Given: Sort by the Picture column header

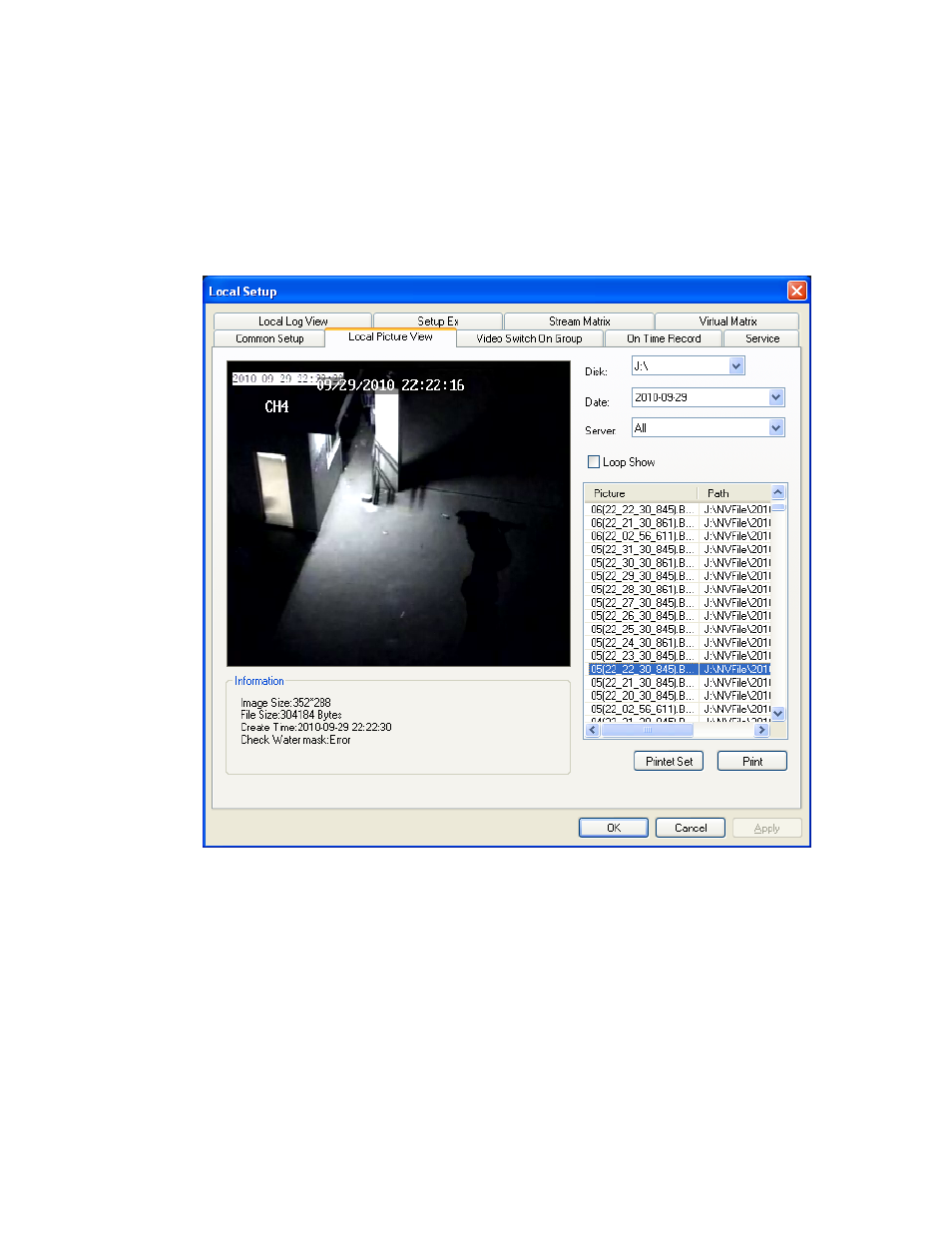Looking at the screenshot, I should click(641, 493).
